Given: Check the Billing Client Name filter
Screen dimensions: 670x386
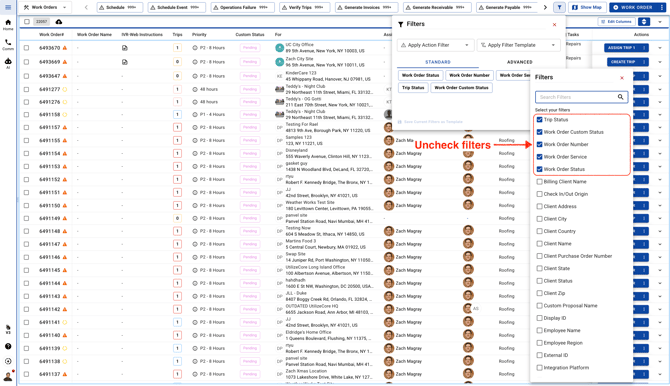Looking at the screenshot, I should pos(540,182).
